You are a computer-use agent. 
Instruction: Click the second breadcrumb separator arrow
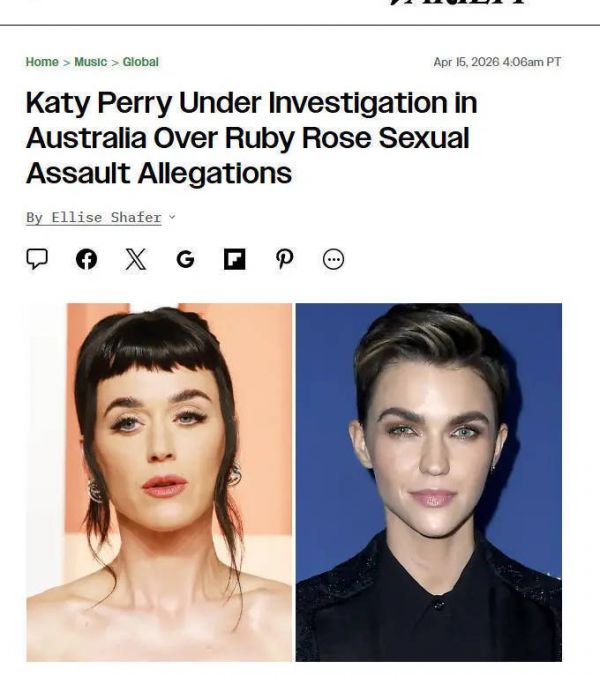click(x=115, y=63)
